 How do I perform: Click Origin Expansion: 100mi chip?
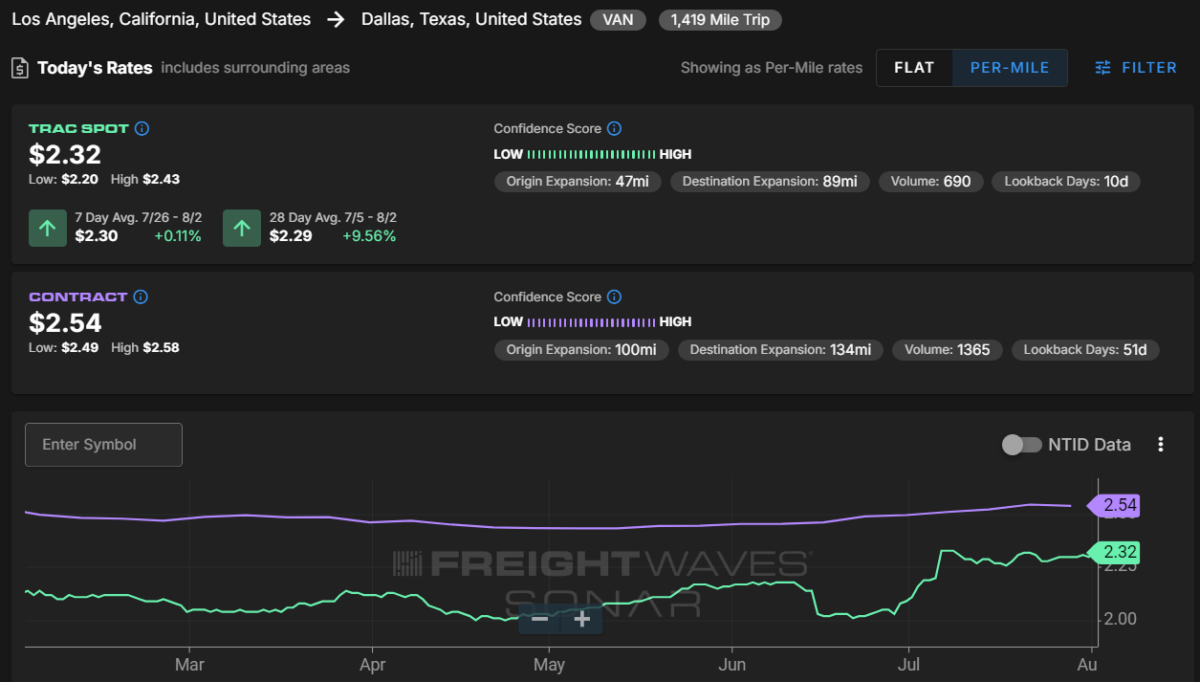pyautogui.click(x=582, y=350)
